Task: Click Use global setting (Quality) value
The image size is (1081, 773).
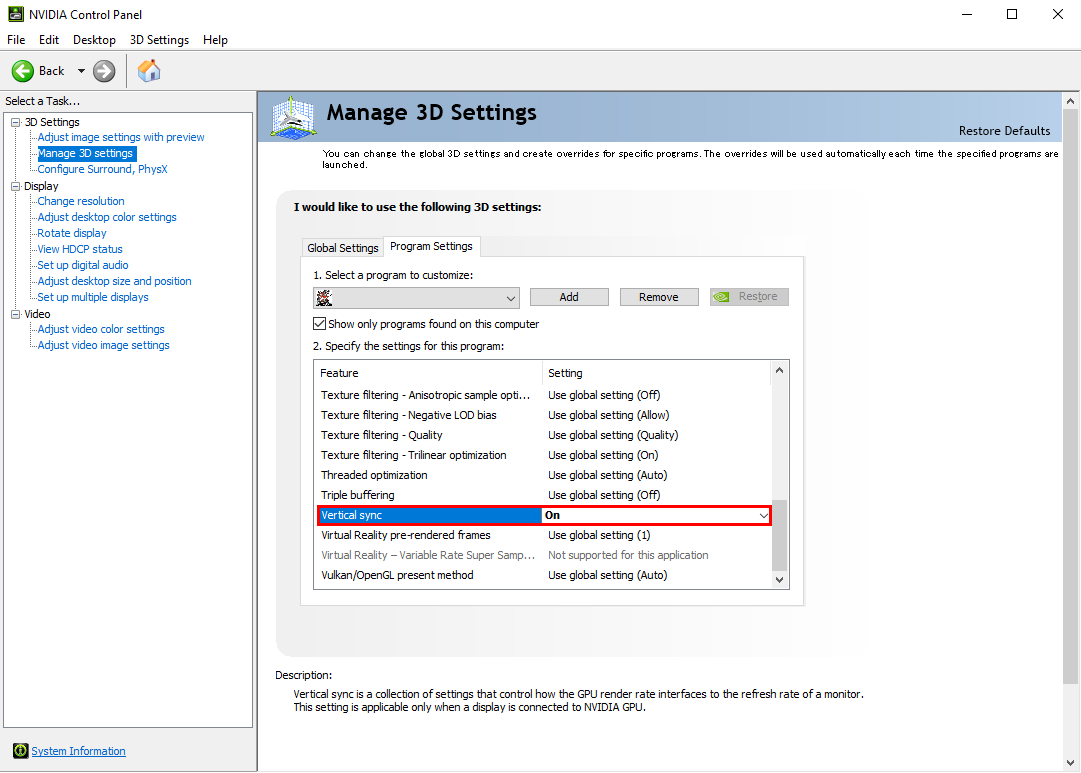Action: (613, 435)
